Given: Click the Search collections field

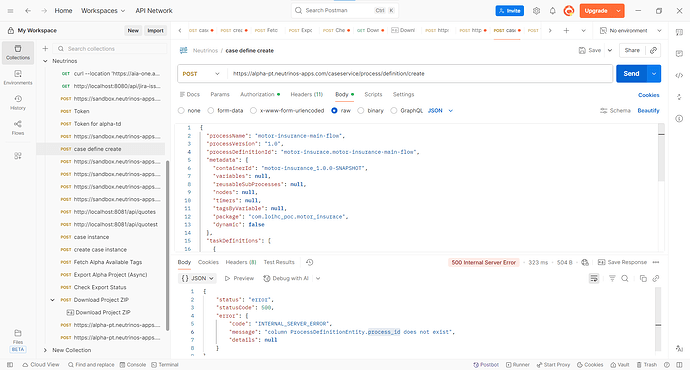Looking at the screenshot, I should [x=110, y=48].
